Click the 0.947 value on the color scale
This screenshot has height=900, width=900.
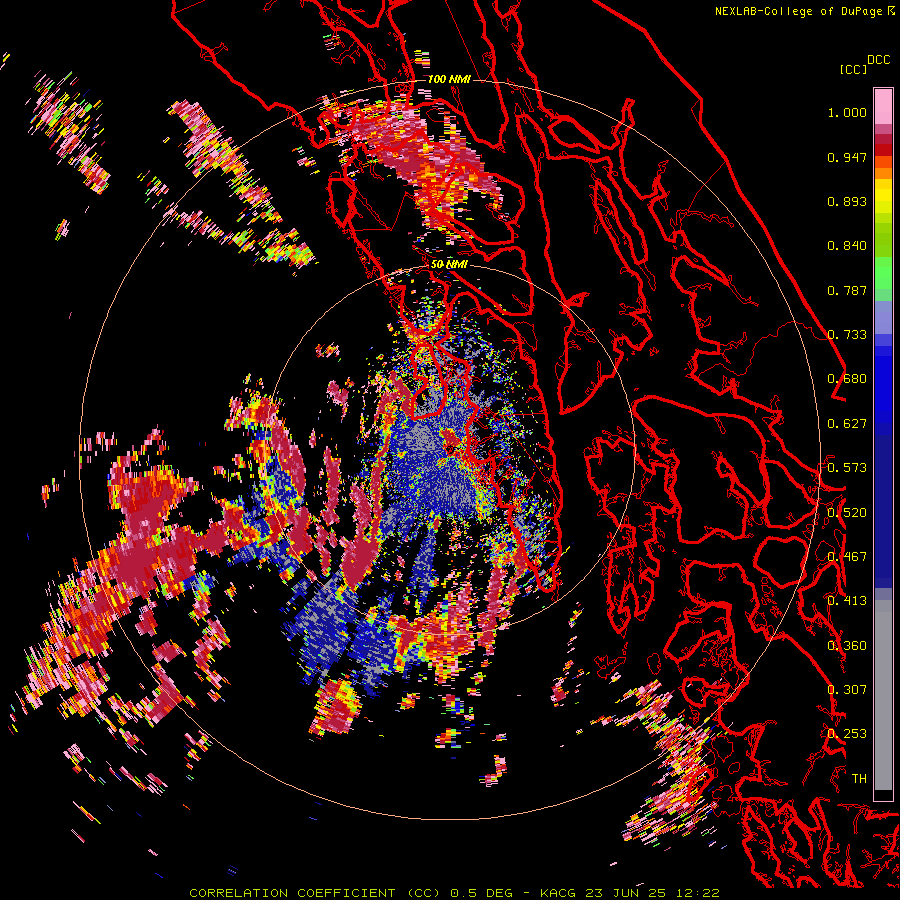click(847, 157)
